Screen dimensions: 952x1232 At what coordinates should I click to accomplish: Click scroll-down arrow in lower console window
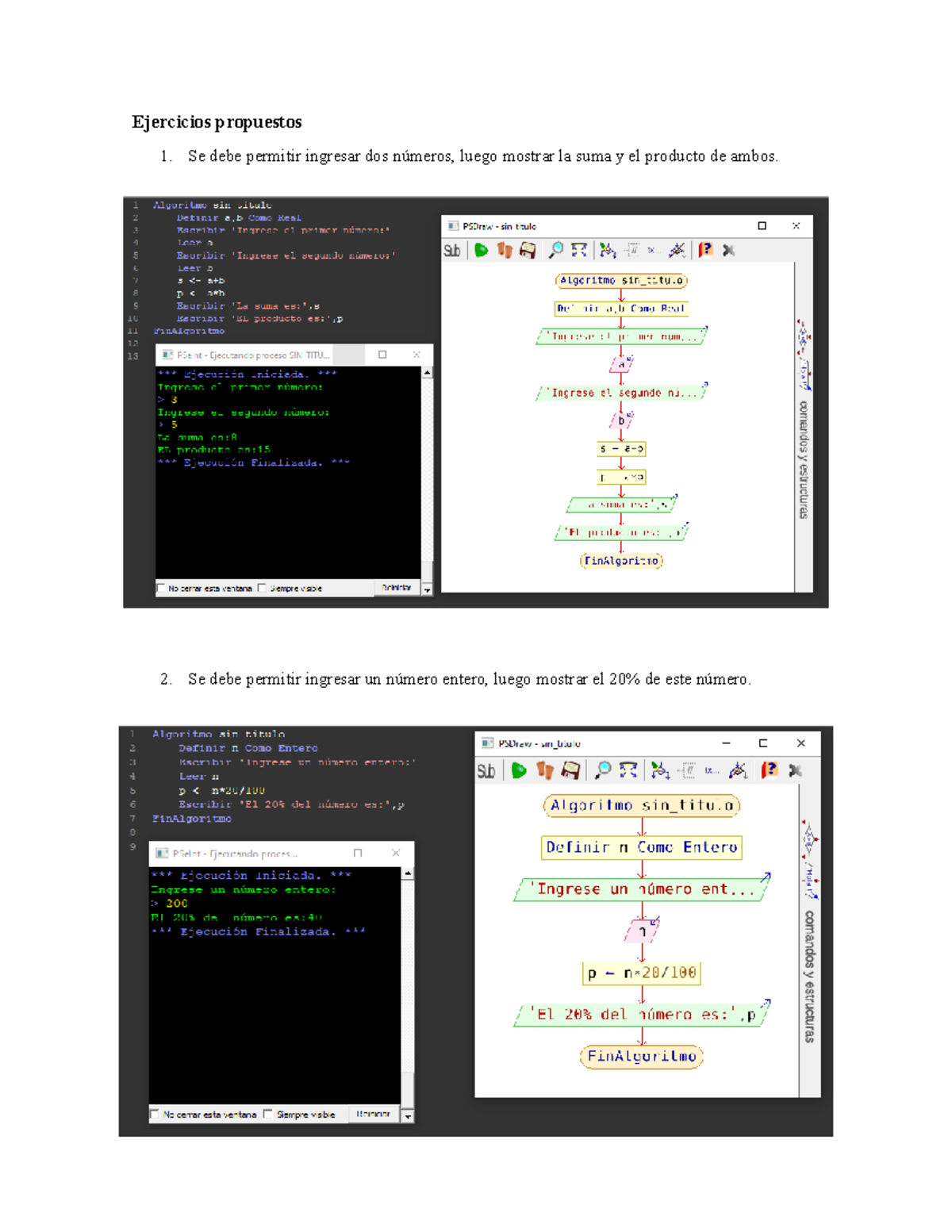(408, 1115)
